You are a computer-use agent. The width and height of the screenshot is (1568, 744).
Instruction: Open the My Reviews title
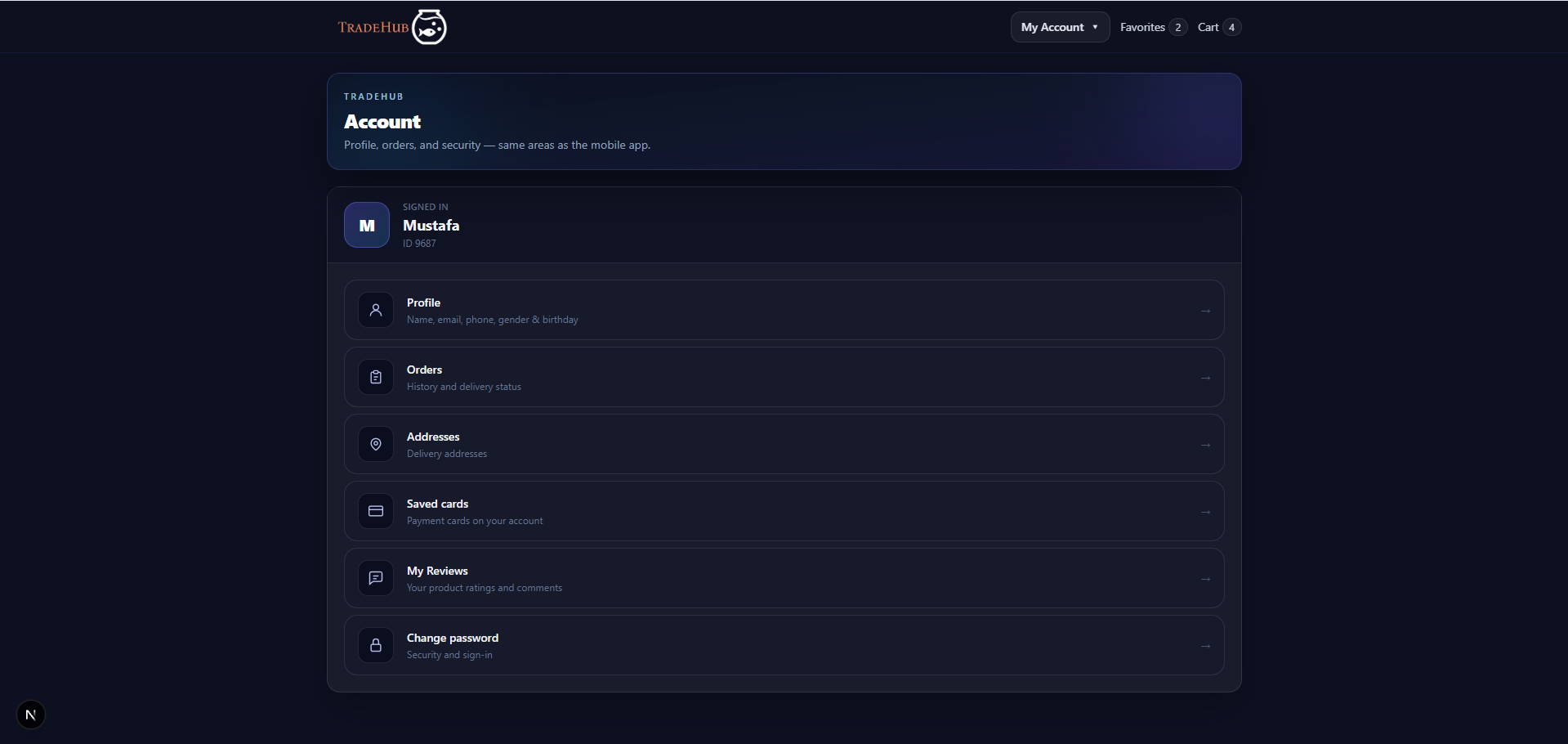tap(437, 571)
